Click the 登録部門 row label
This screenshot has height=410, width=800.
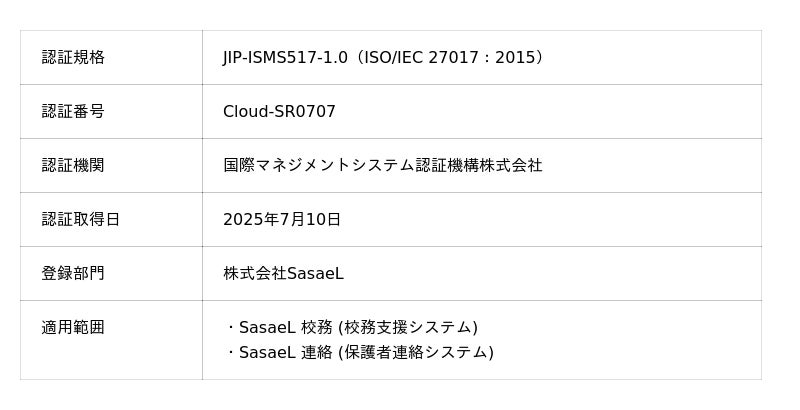click(x=73, y=274)
